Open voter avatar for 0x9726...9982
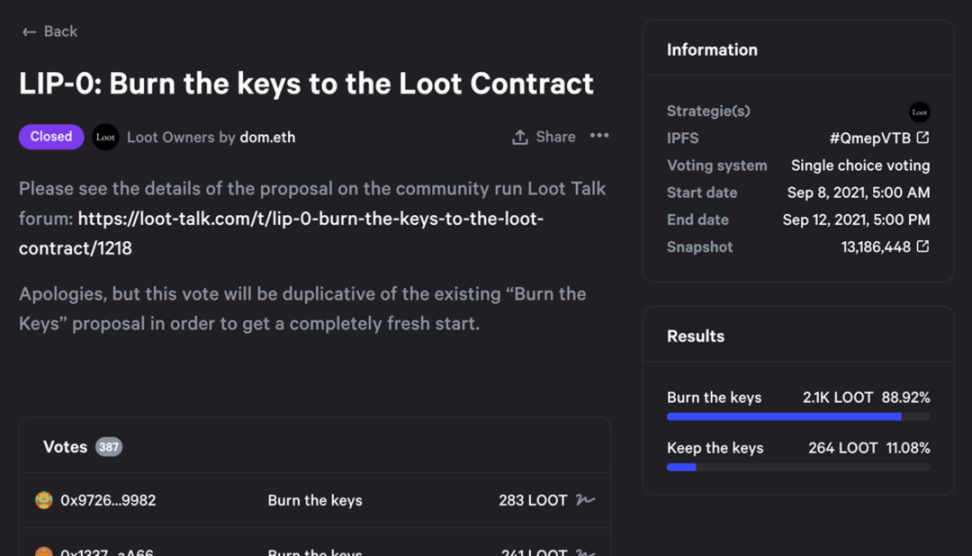This screenshot has height=556, width=972. point(44,500)
